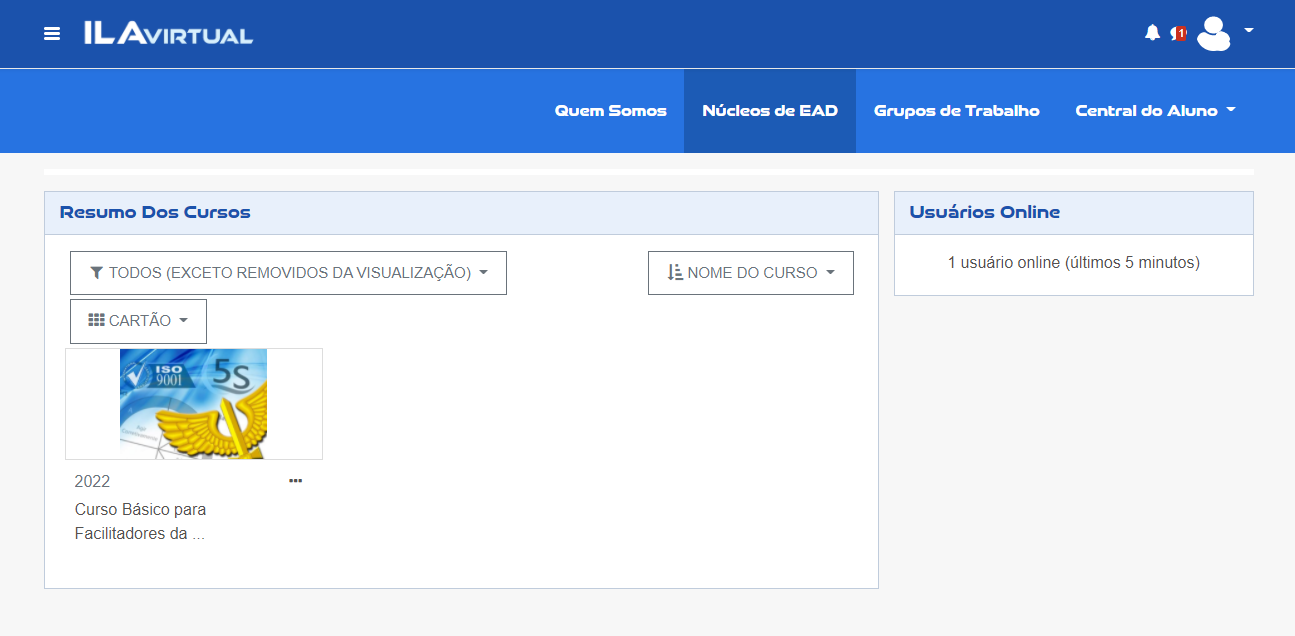Go to Quem Somos

(610, 111)
